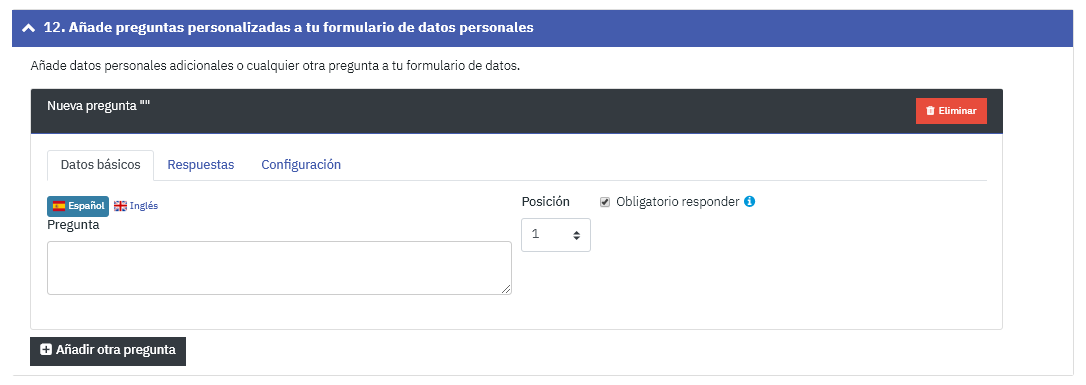
Task: Click the Obligatorio responder label text
Action: coord(677,202)
